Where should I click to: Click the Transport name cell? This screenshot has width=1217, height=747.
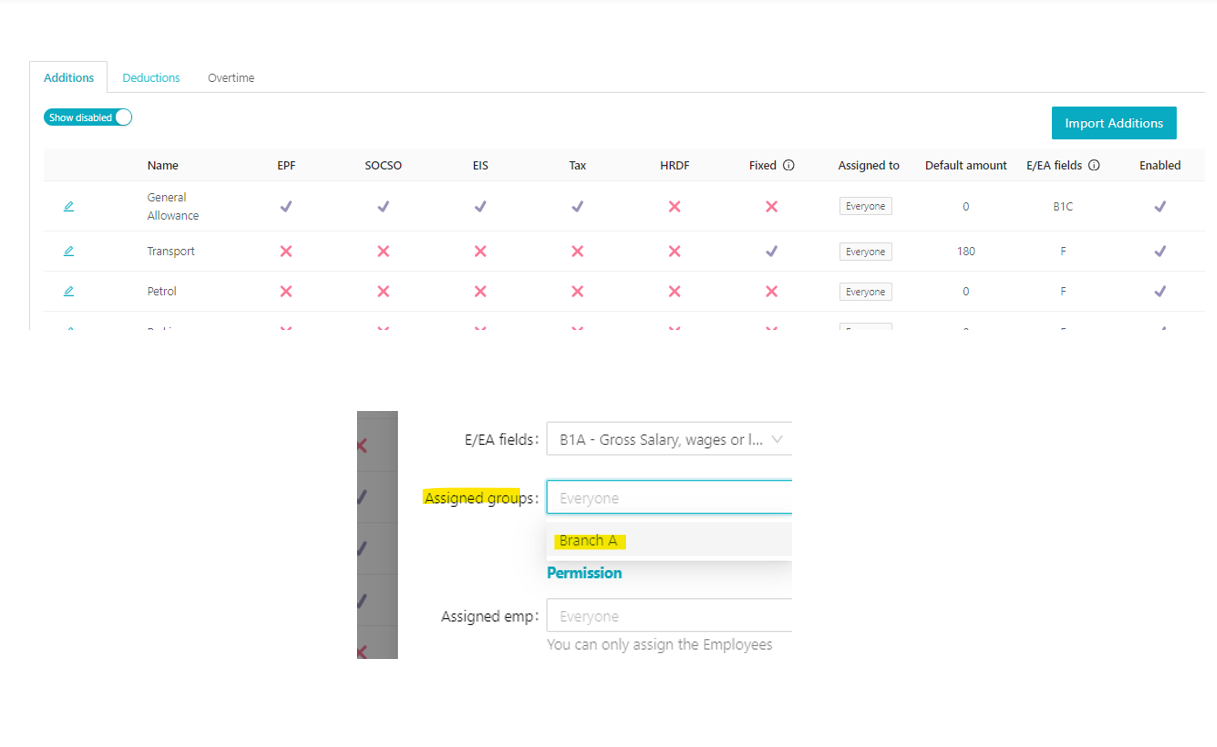pyautogui.click(x=171, y=251)
